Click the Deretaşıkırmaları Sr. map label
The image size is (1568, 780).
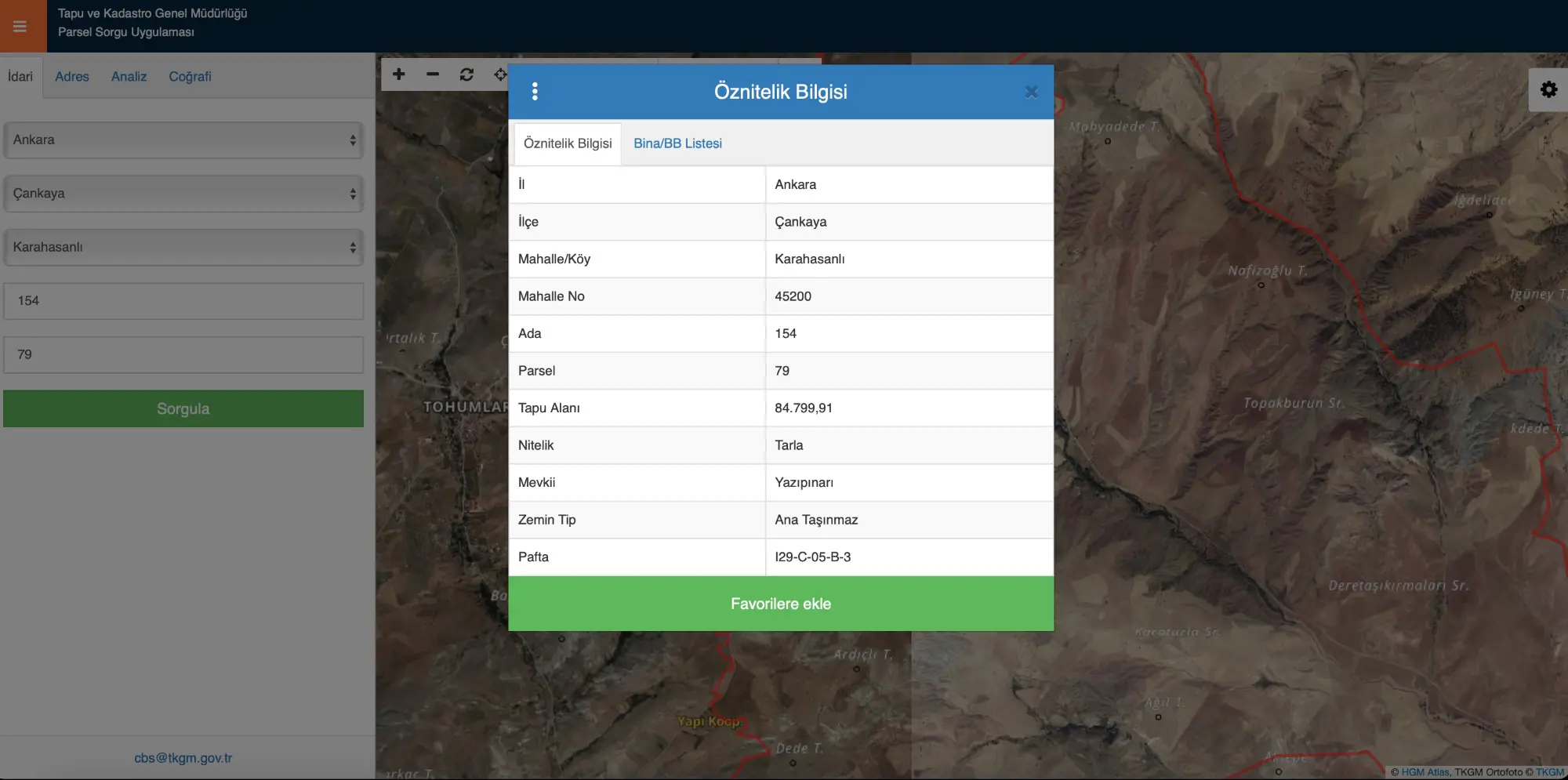pos(1399,586)
